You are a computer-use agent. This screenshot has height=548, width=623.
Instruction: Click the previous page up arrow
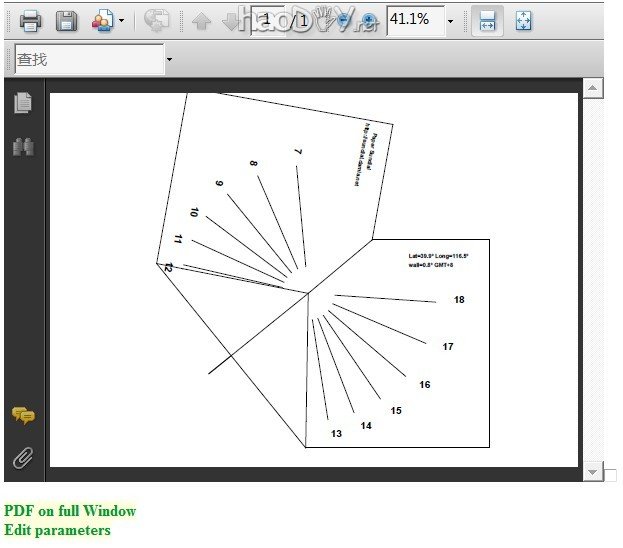(202, 20)
